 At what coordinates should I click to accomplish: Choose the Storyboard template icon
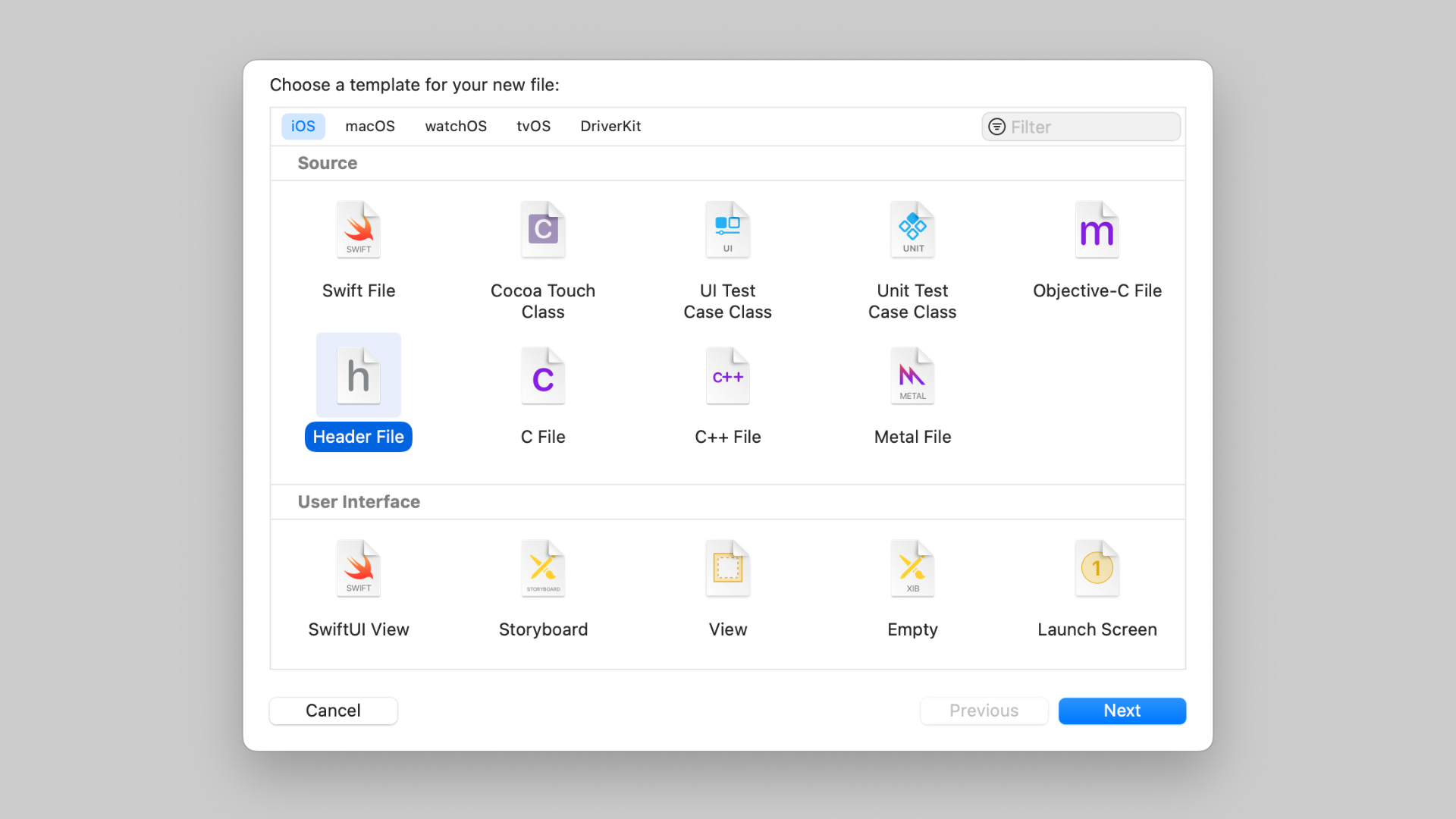pos(543,569)
